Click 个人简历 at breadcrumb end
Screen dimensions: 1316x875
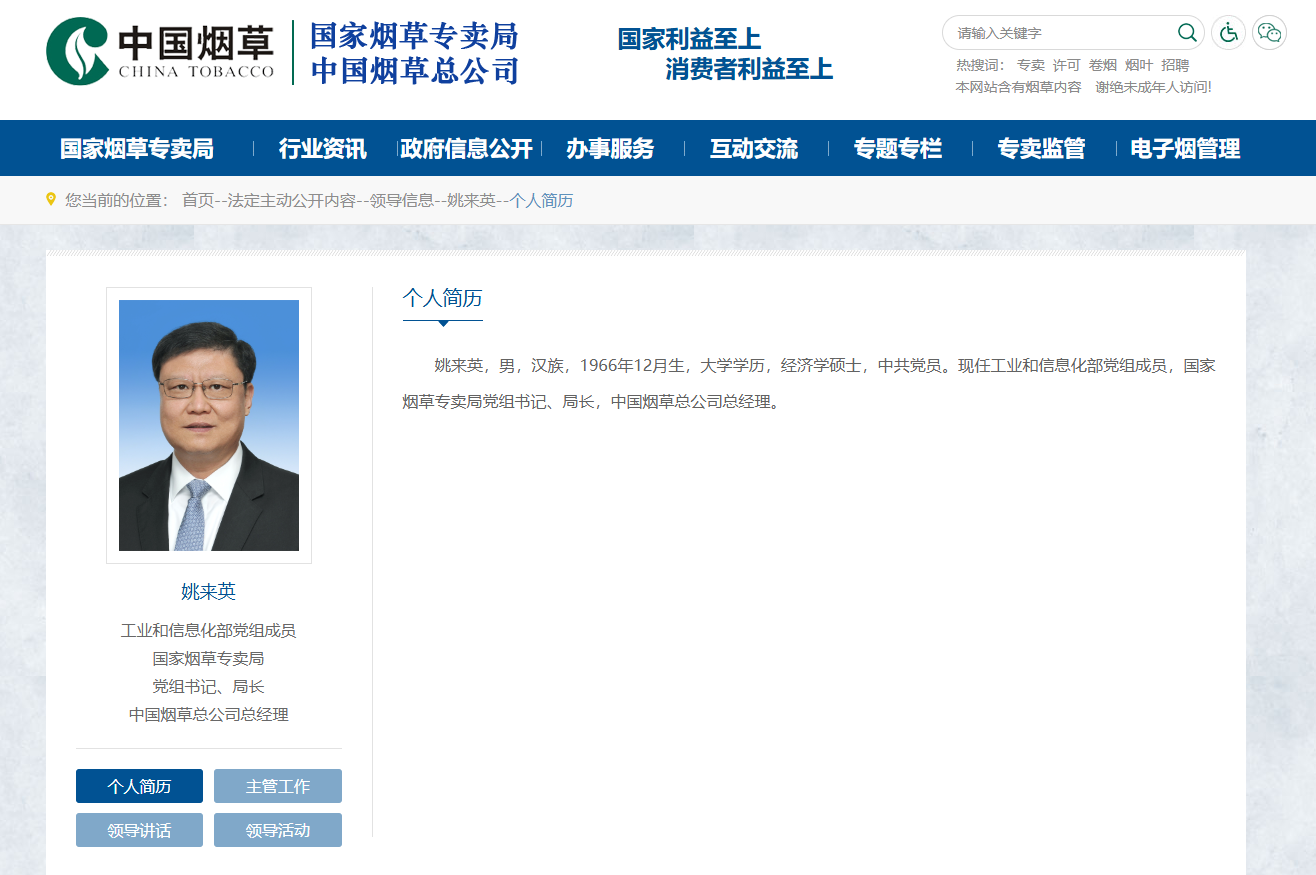[541, 200]
